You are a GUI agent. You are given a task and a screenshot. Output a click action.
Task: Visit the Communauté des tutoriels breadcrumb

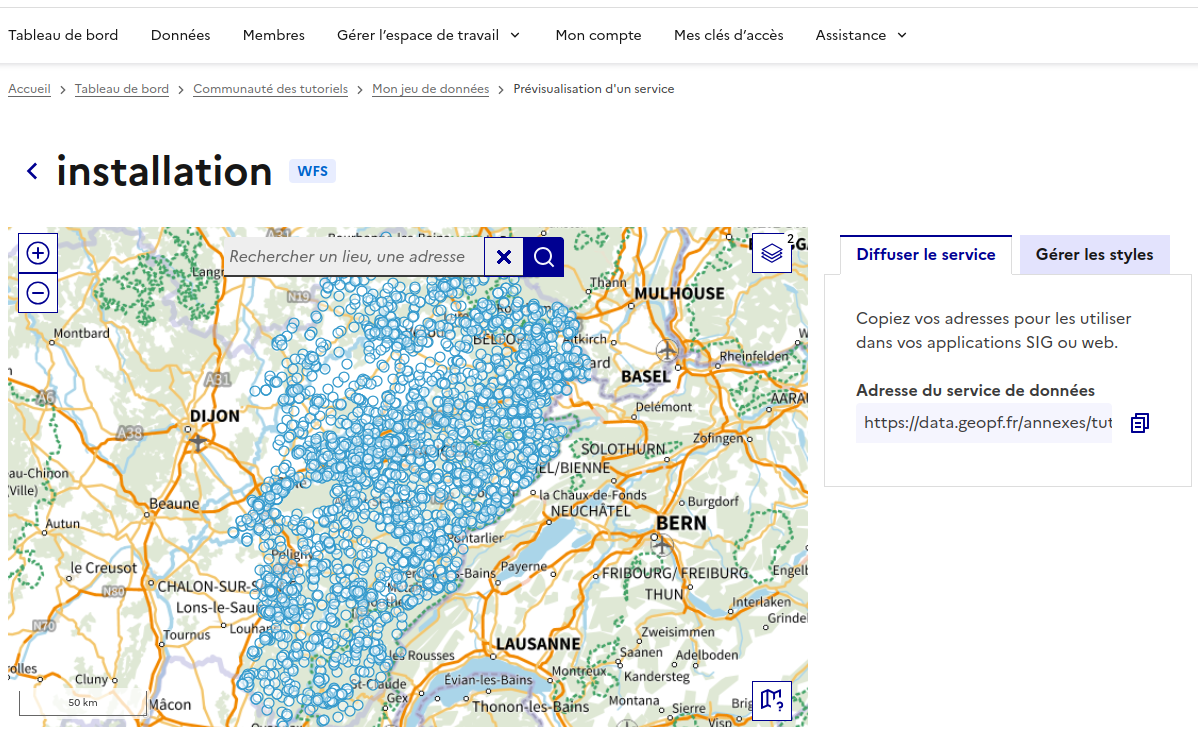(270, 88)
